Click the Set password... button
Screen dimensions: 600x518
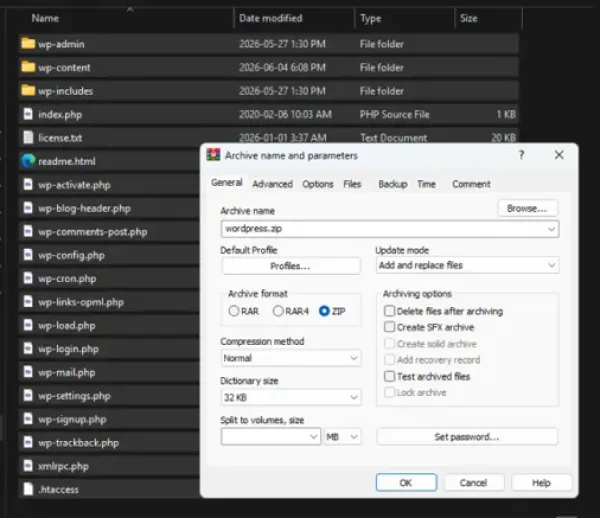pyautogui.click(x=467, y=437)
